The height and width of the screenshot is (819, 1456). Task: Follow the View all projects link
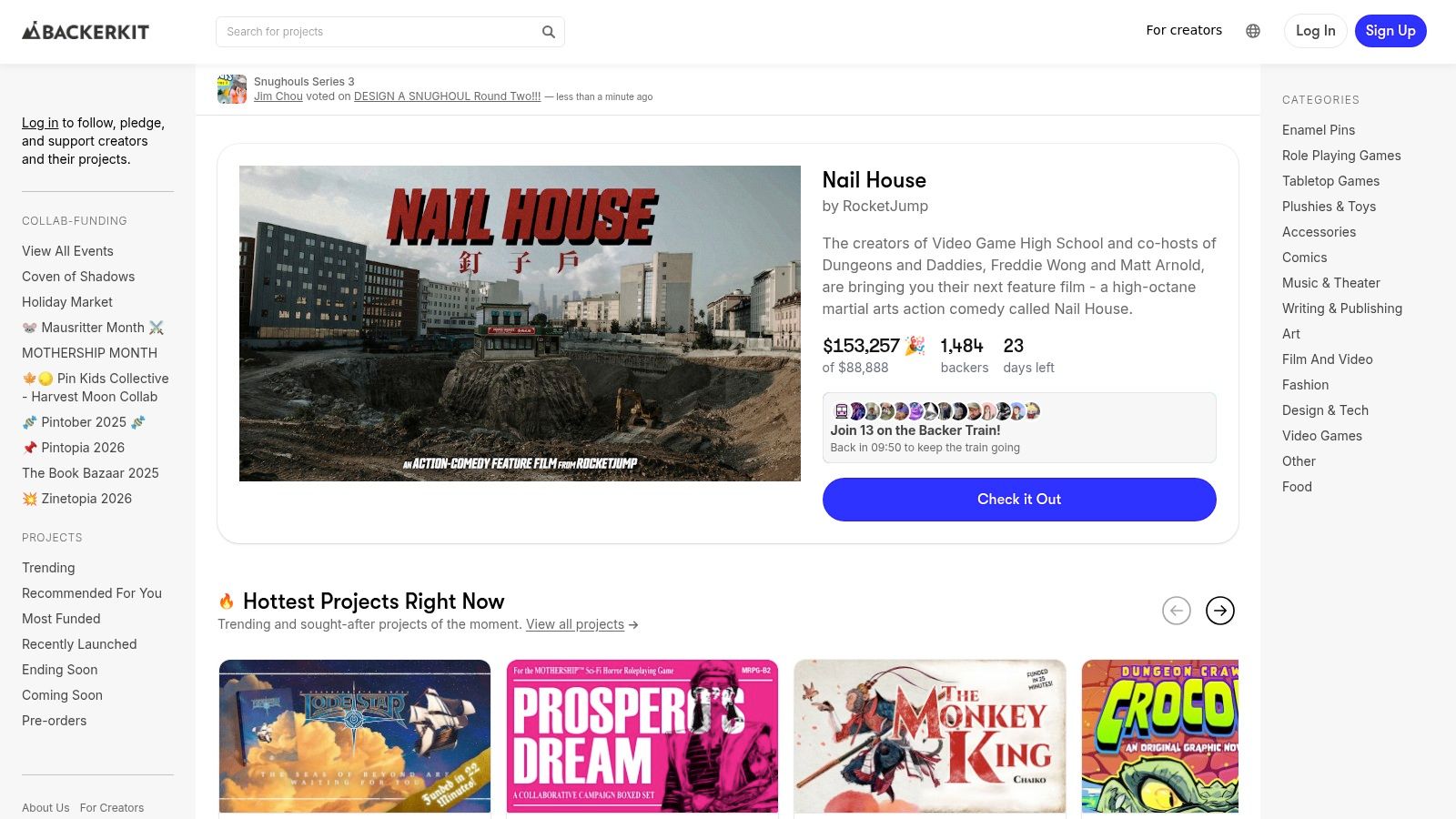pyautogui.click(x=575, y=624)
